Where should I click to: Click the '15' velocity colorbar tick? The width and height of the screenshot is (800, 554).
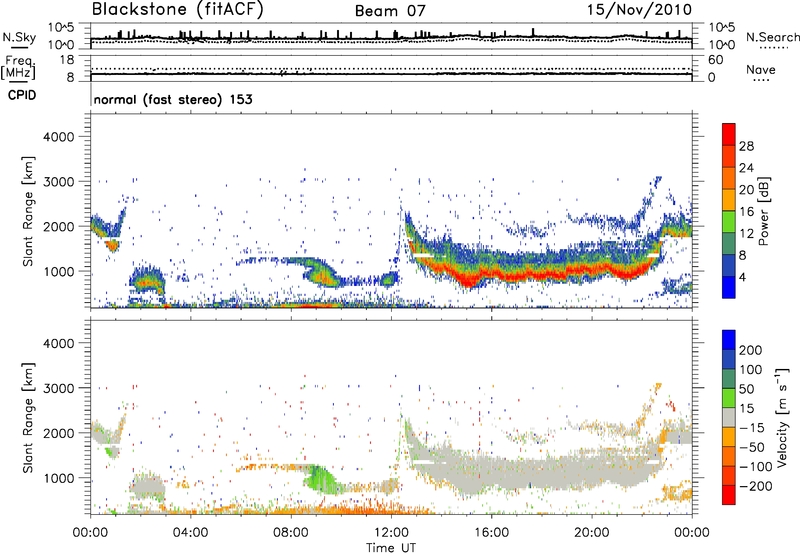tap(746, 409)
